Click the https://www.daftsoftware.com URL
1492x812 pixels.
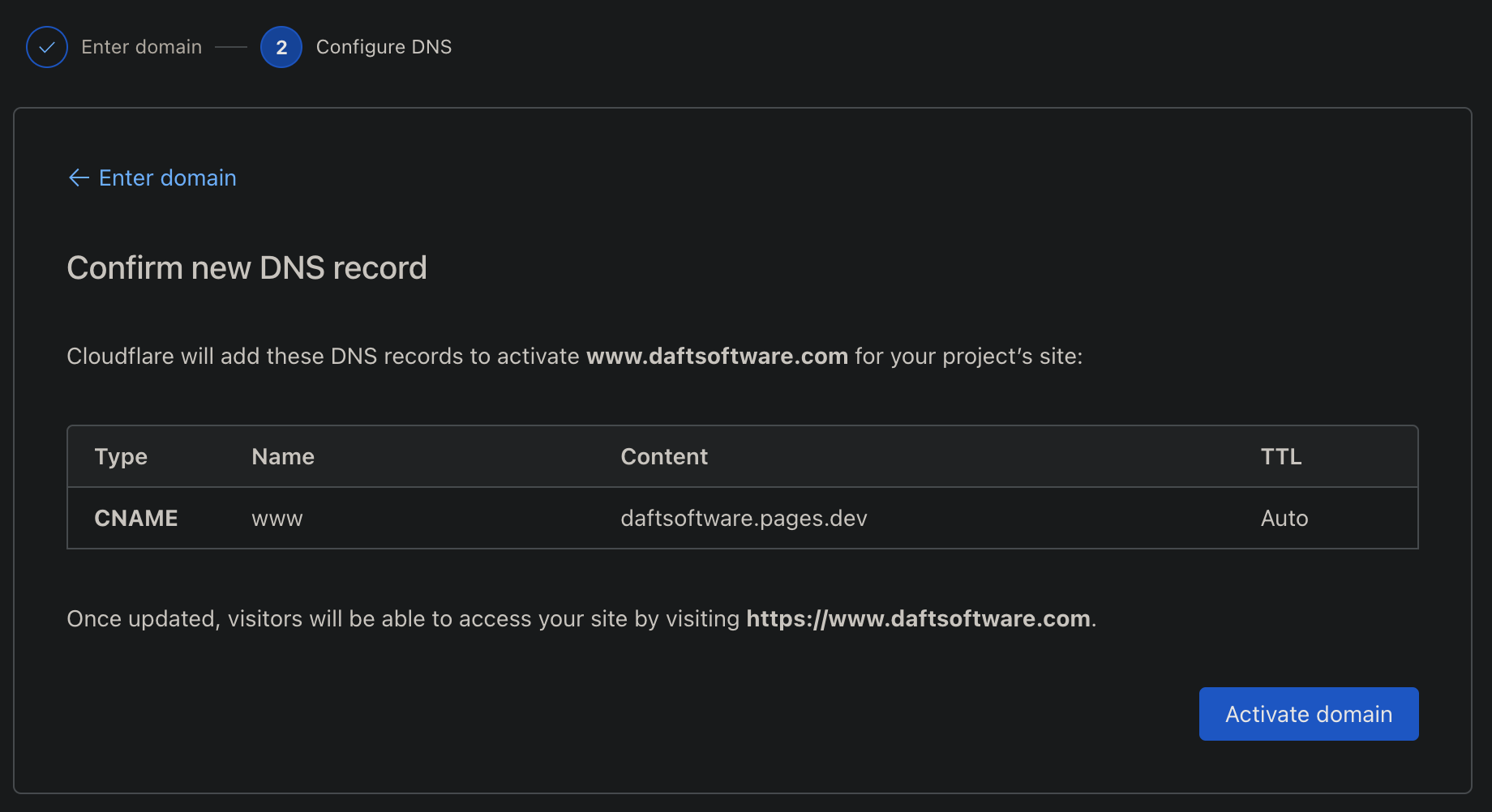tap(918, 618)
